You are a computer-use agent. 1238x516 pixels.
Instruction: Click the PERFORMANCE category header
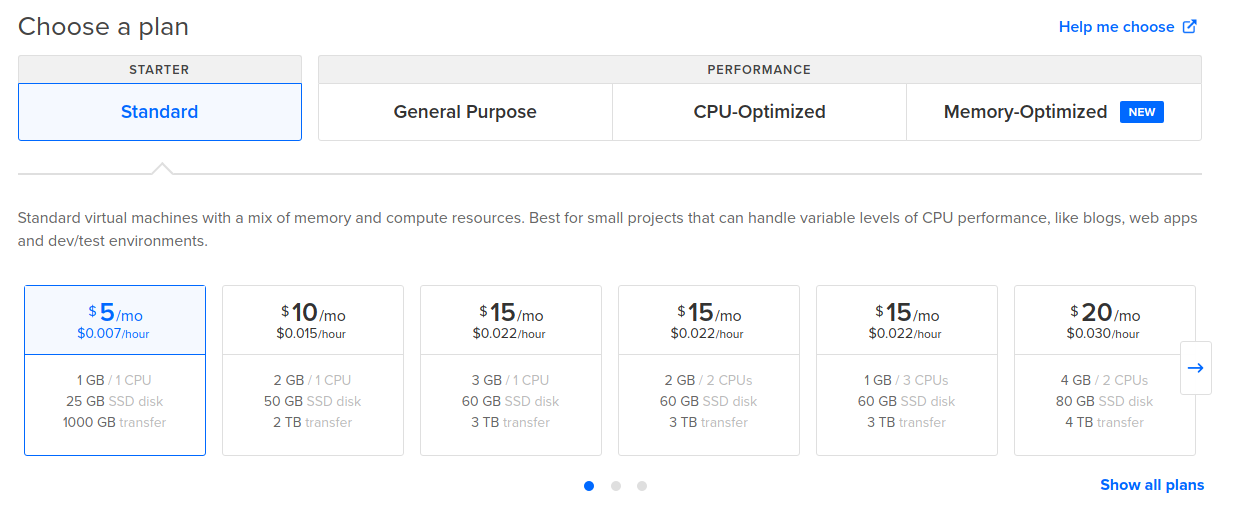click(759, 70)
